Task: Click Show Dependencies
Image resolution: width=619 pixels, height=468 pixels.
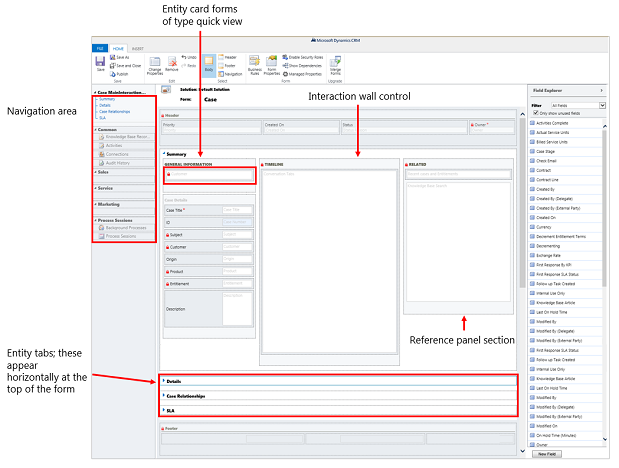Action: pyautogui.click(x=302, y=66)
